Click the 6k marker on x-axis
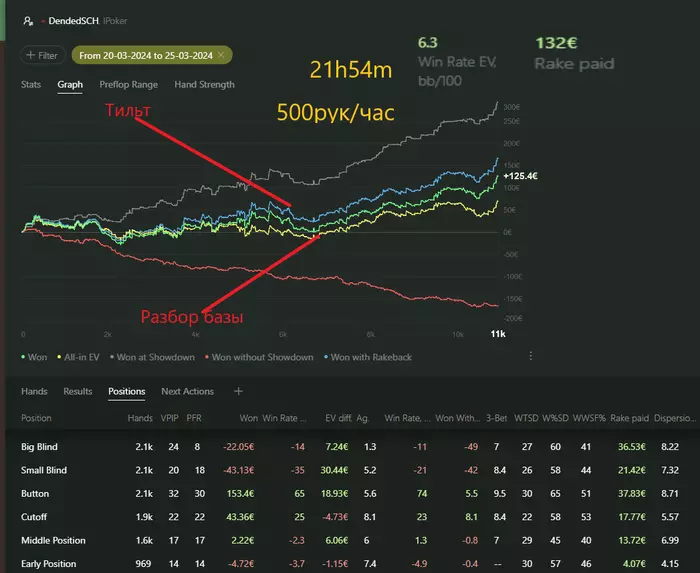Image resolution: width=700 pixels, height=573 pixels. (x=283, y=334)
